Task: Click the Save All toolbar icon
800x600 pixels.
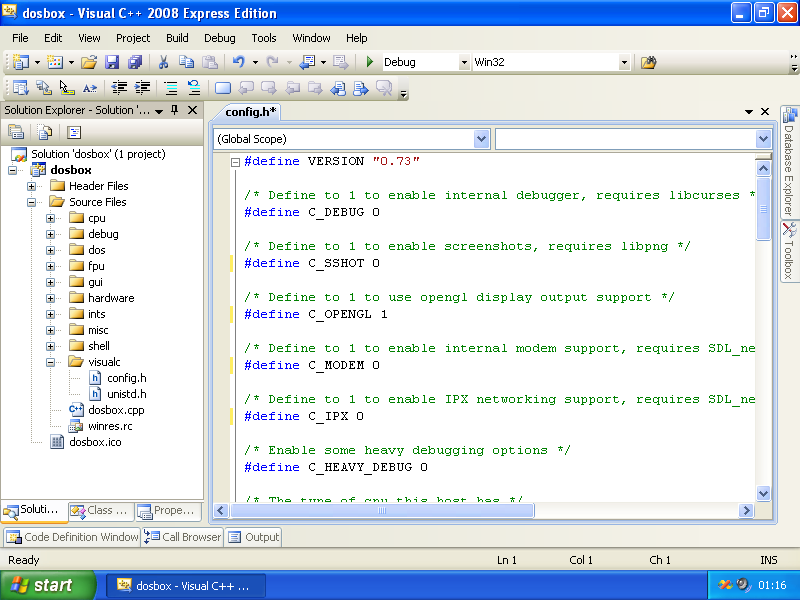Action: tap(134, 62)
